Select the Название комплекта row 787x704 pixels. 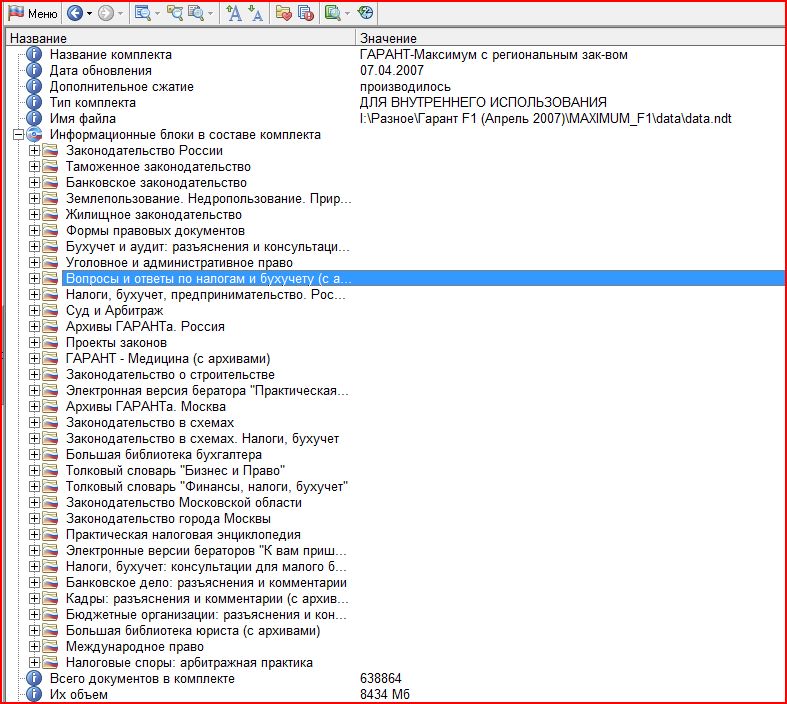[x=110, y=54]
